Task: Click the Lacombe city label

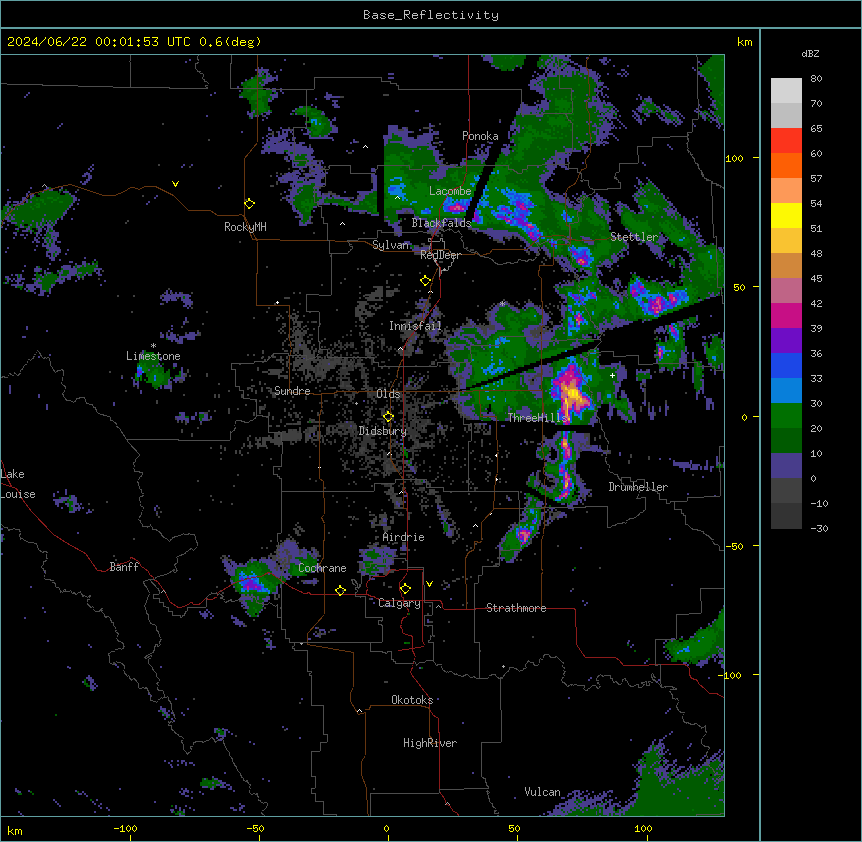Action: click(450, 191)
